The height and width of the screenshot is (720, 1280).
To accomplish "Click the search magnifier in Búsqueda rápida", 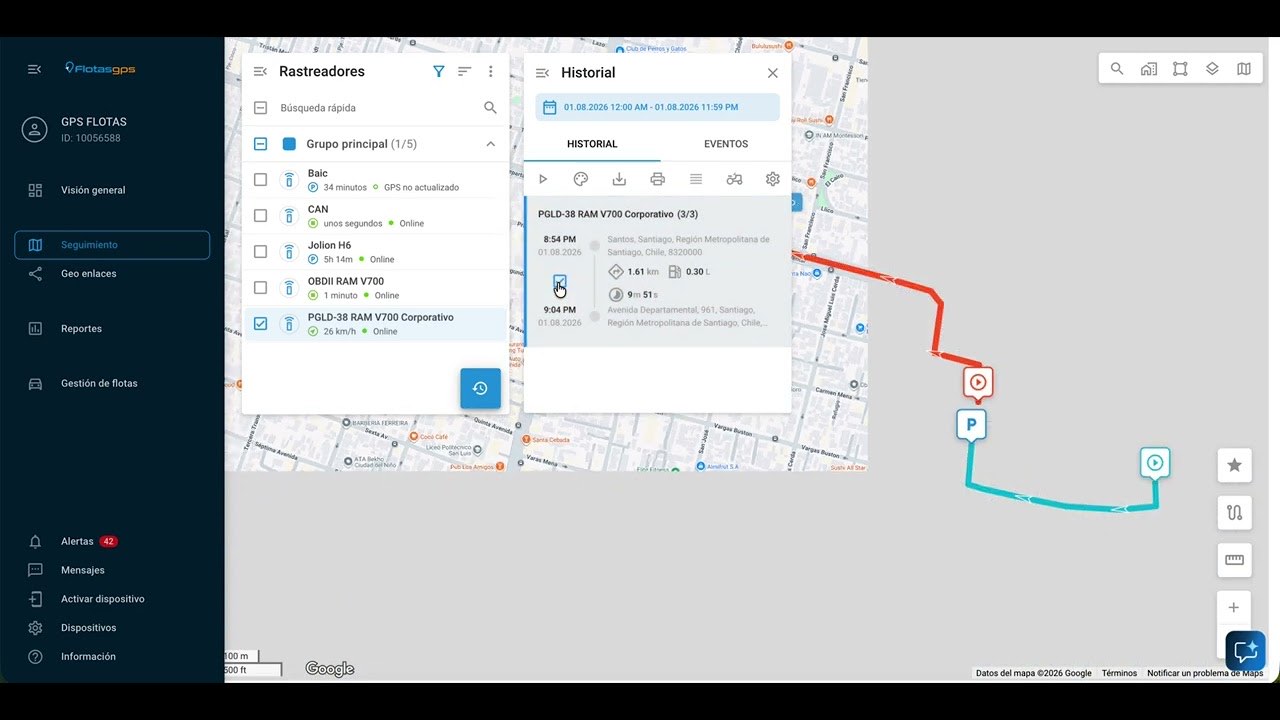I will tap(490, 107).
